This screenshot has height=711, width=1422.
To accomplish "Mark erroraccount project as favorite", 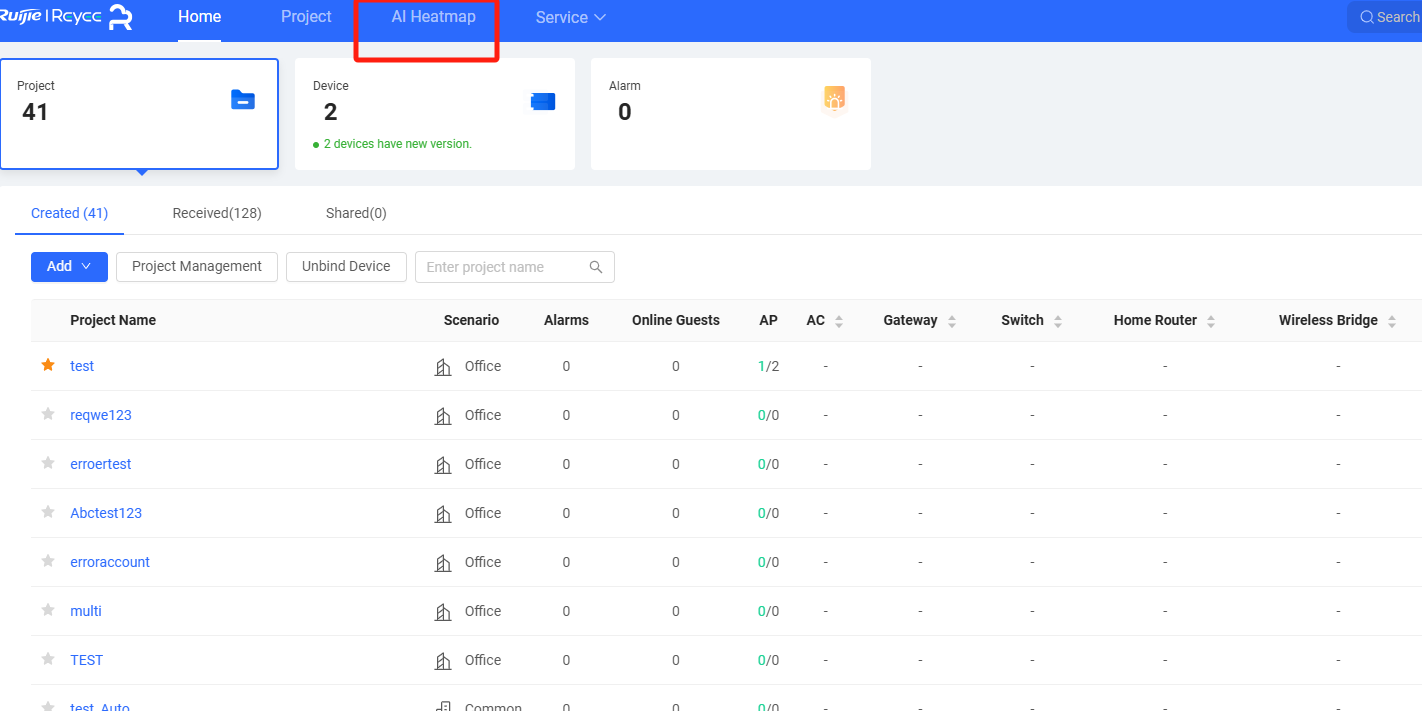I will pyautogui.click(x=48, y=562).
